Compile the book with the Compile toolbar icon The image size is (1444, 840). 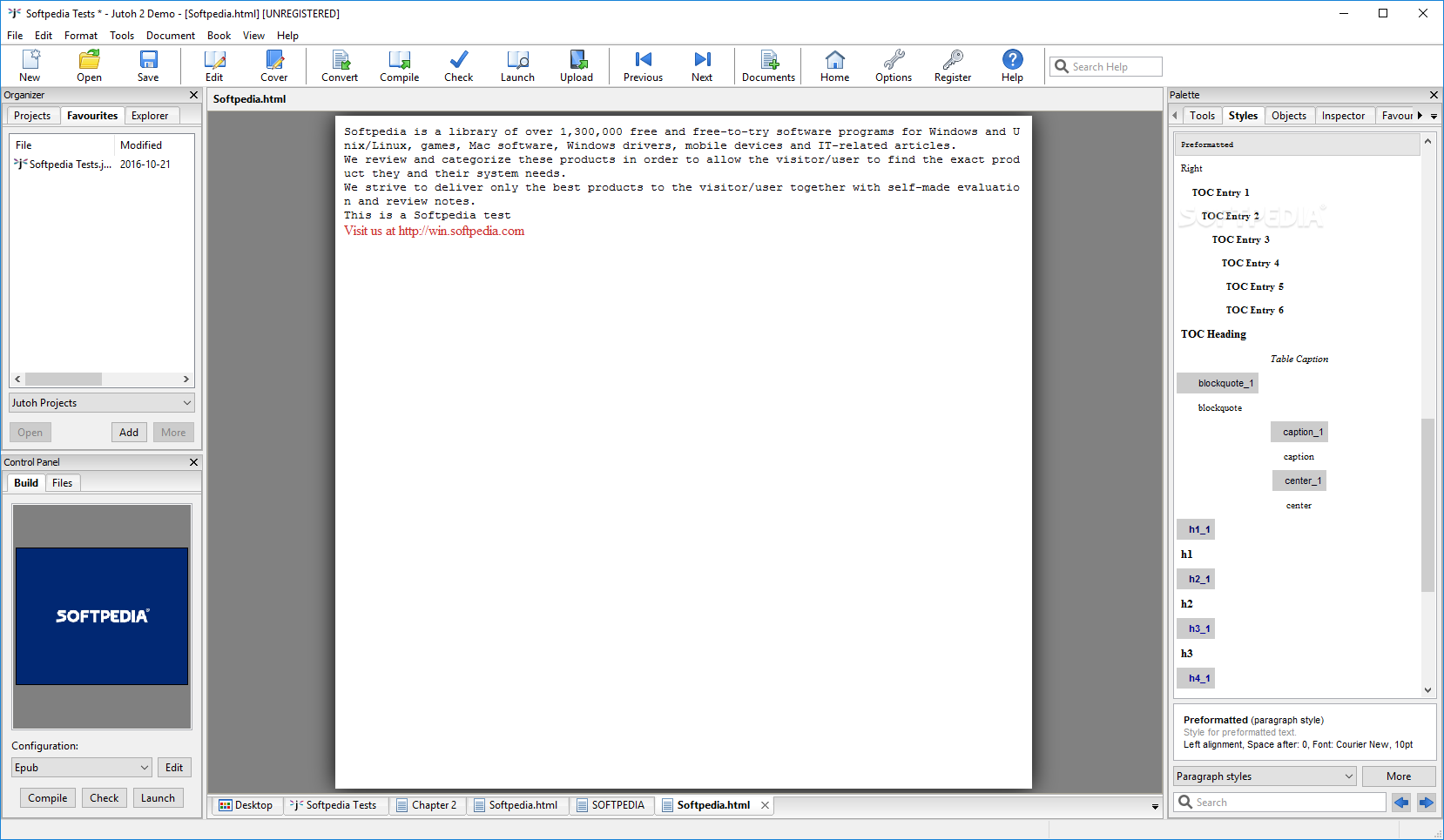point(399,66)
